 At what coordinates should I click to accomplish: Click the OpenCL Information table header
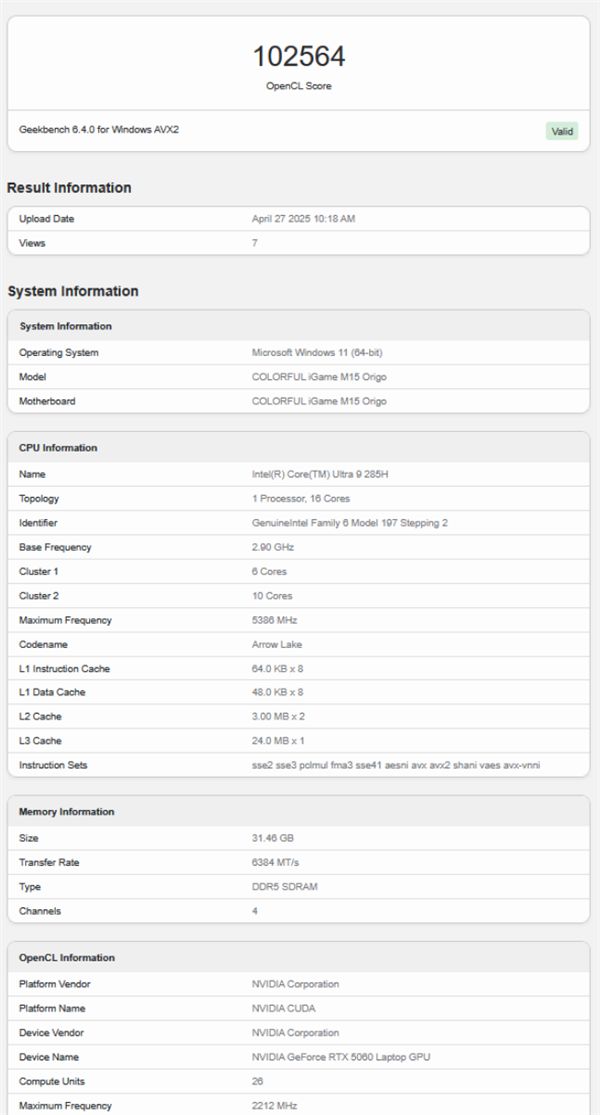[299, 957]
